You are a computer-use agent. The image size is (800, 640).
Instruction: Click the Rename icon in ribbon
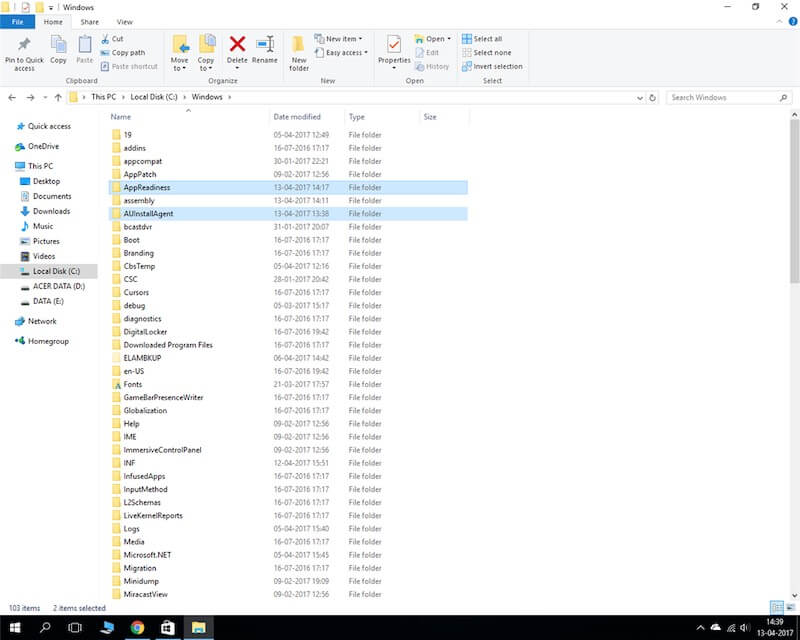tap(265, 44)
